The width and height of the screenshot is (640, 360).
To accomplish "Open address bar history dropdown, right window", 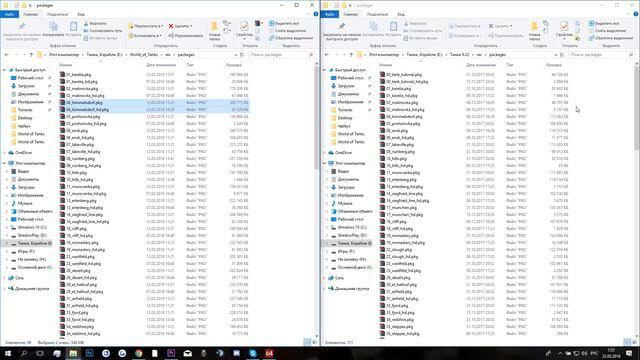I will tap(556, 54).
